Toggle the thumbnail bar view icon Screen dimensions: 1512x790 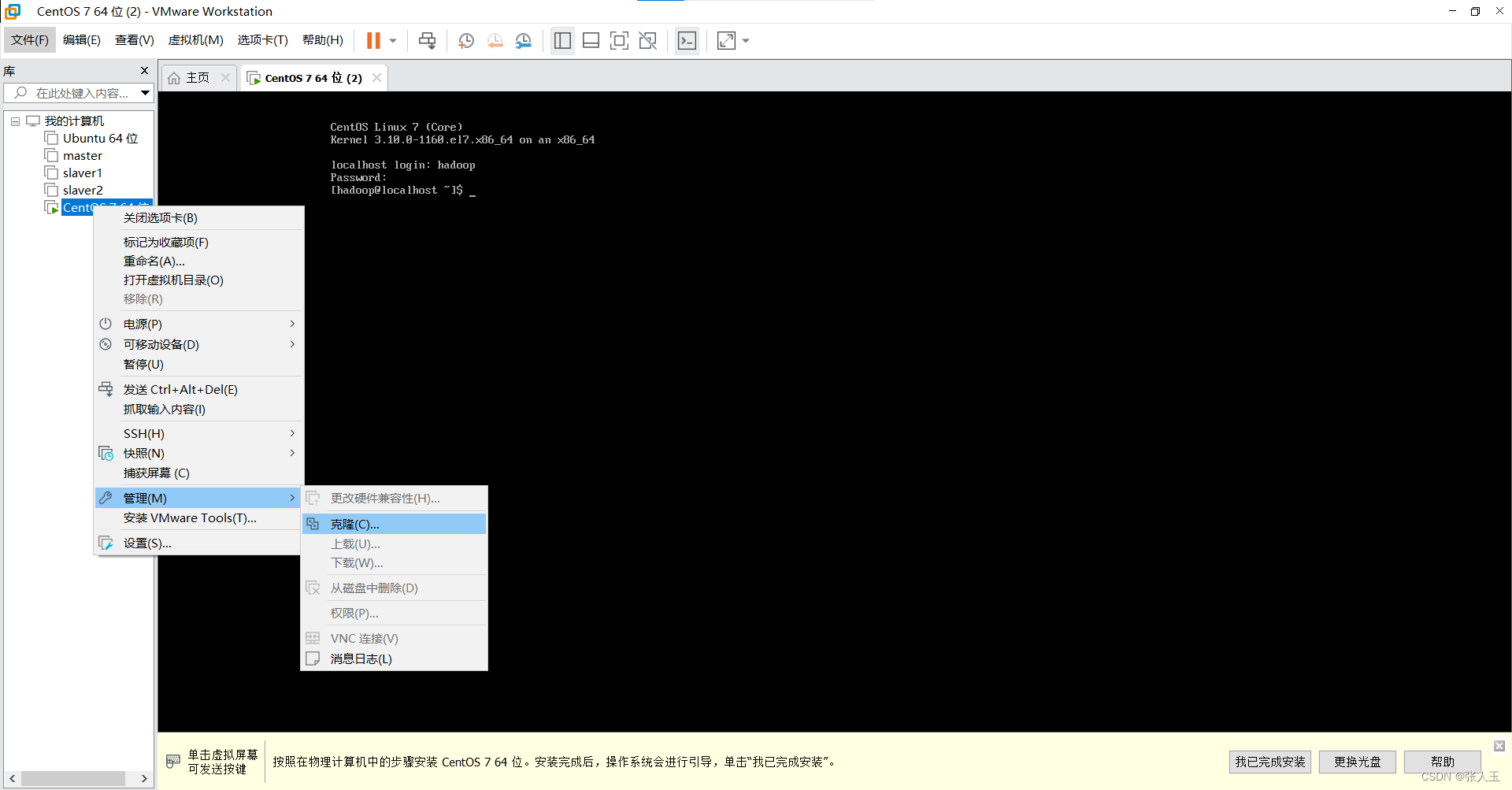pos(591,40)
